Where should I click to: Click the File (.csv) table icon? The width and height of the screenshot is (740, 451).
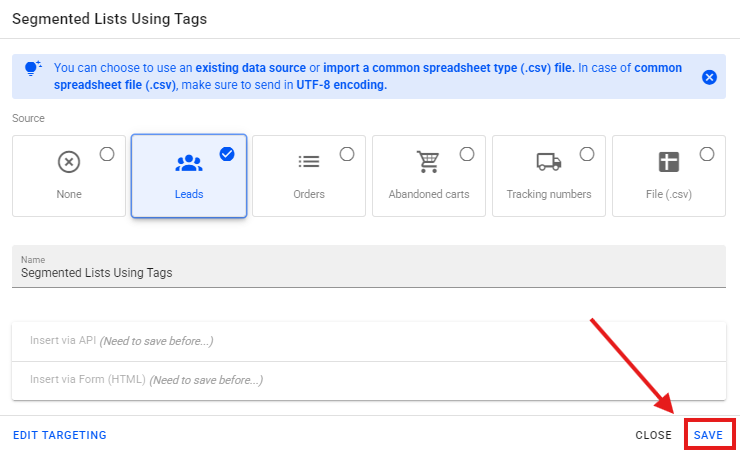pyautogui.click(x=668, y=162)
